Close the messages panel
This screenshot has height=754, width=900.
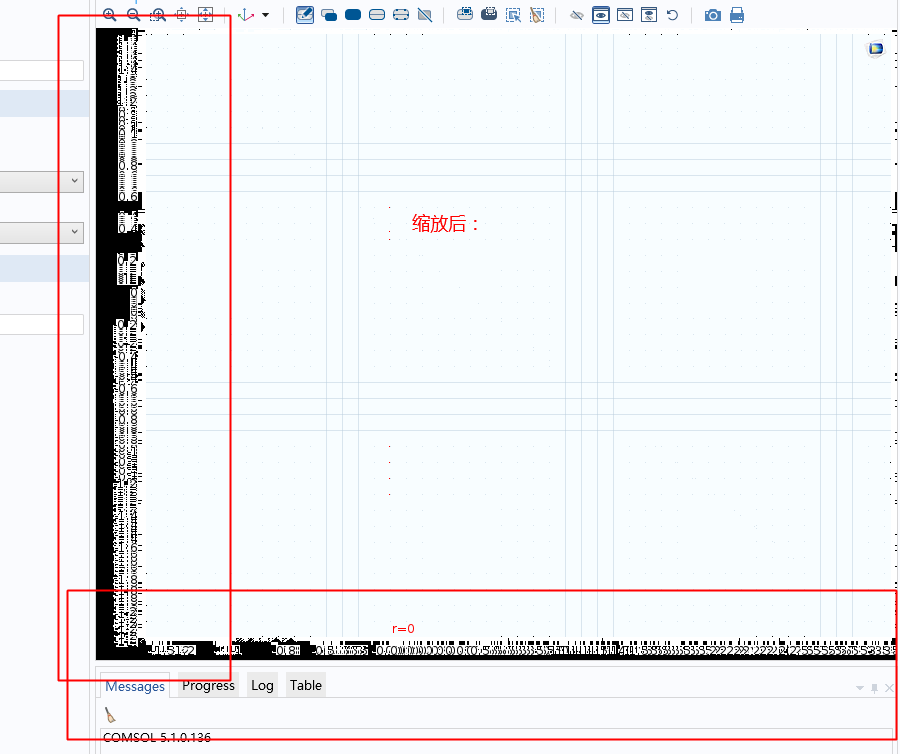pyautogui.click(x=889, y=687)
